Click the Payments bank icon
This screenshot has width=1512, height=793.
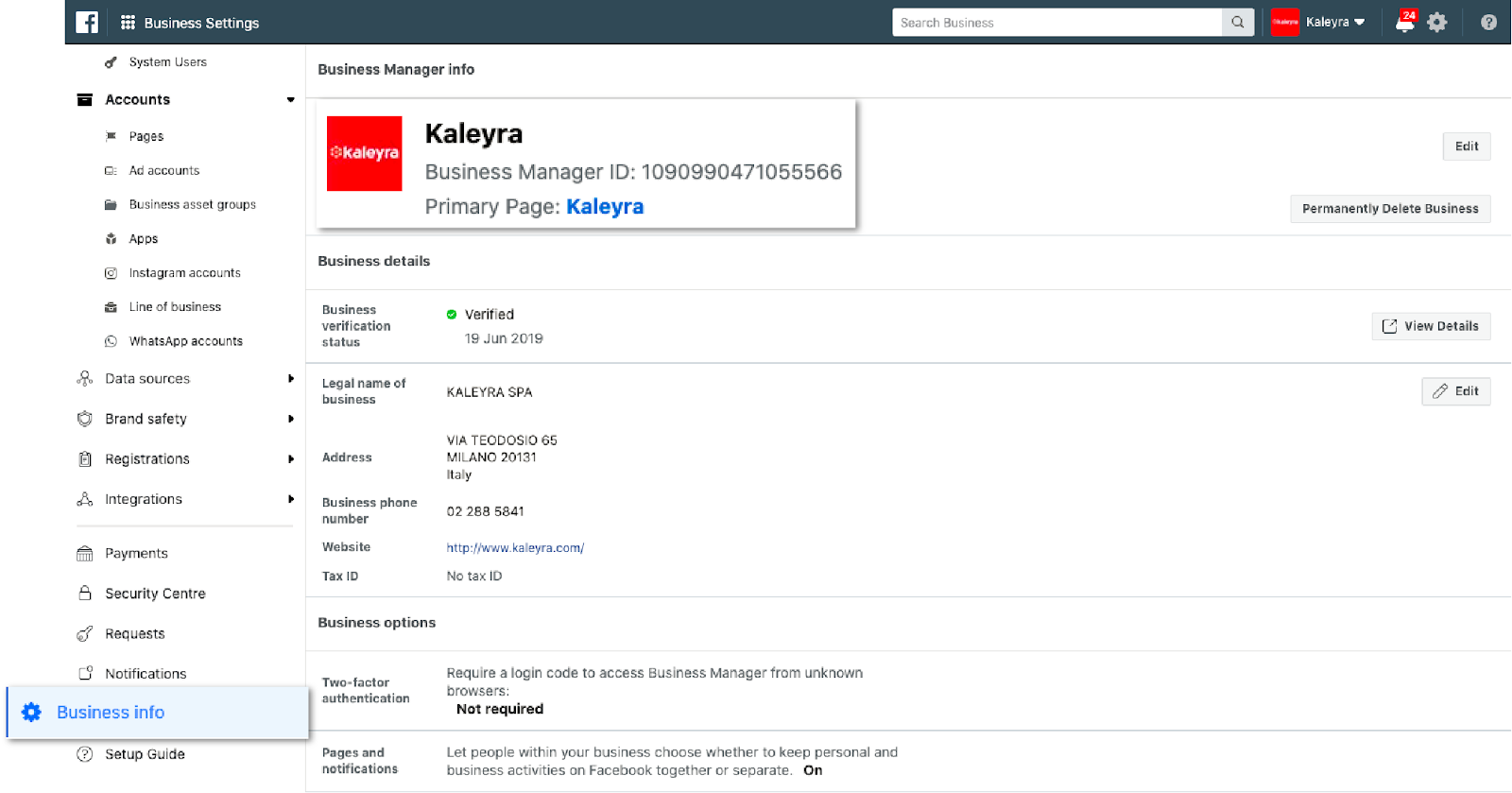pos(85,554)
